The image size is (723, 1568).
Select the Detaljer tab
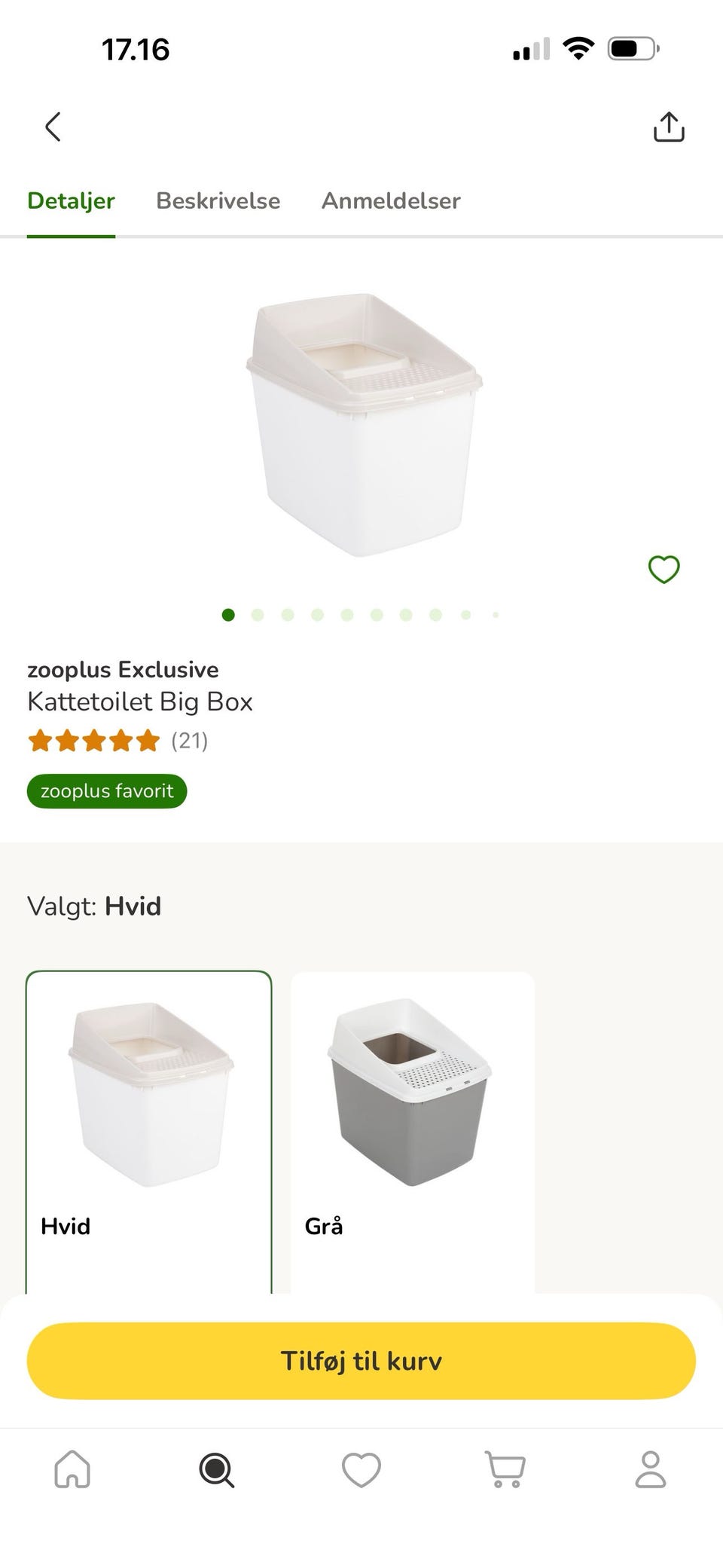pyautogui.click(x=71, y=200)
